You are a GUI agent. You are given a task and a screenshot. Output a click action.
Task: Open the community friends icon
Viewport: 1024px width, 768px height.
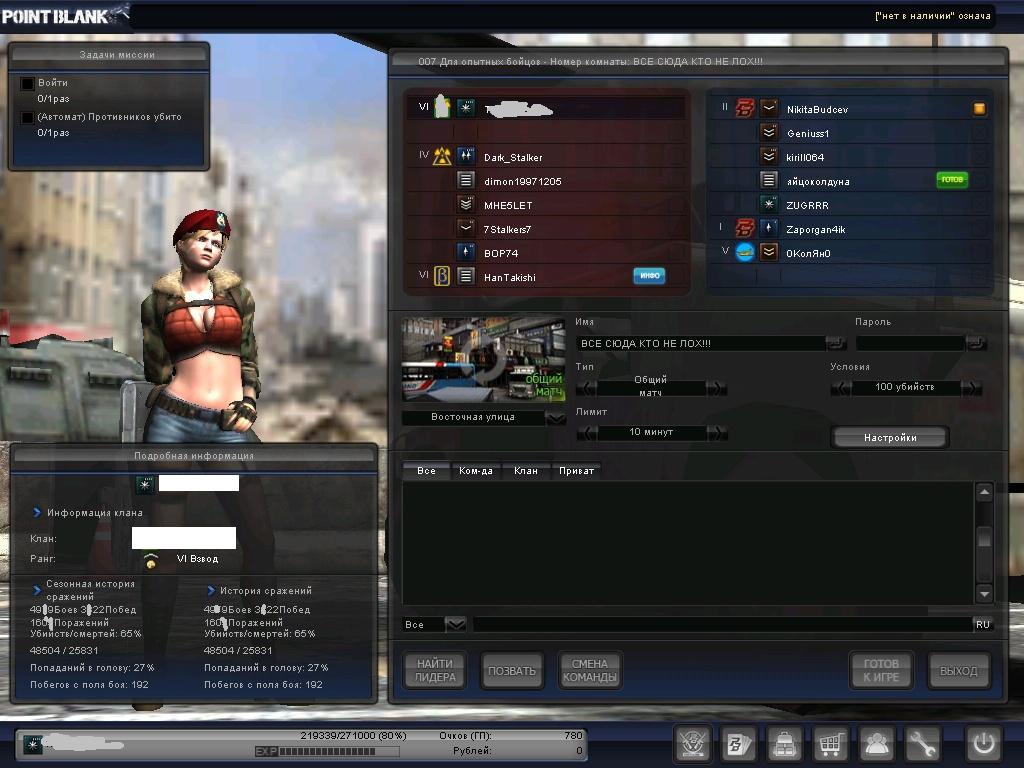[x=877, y=744]
